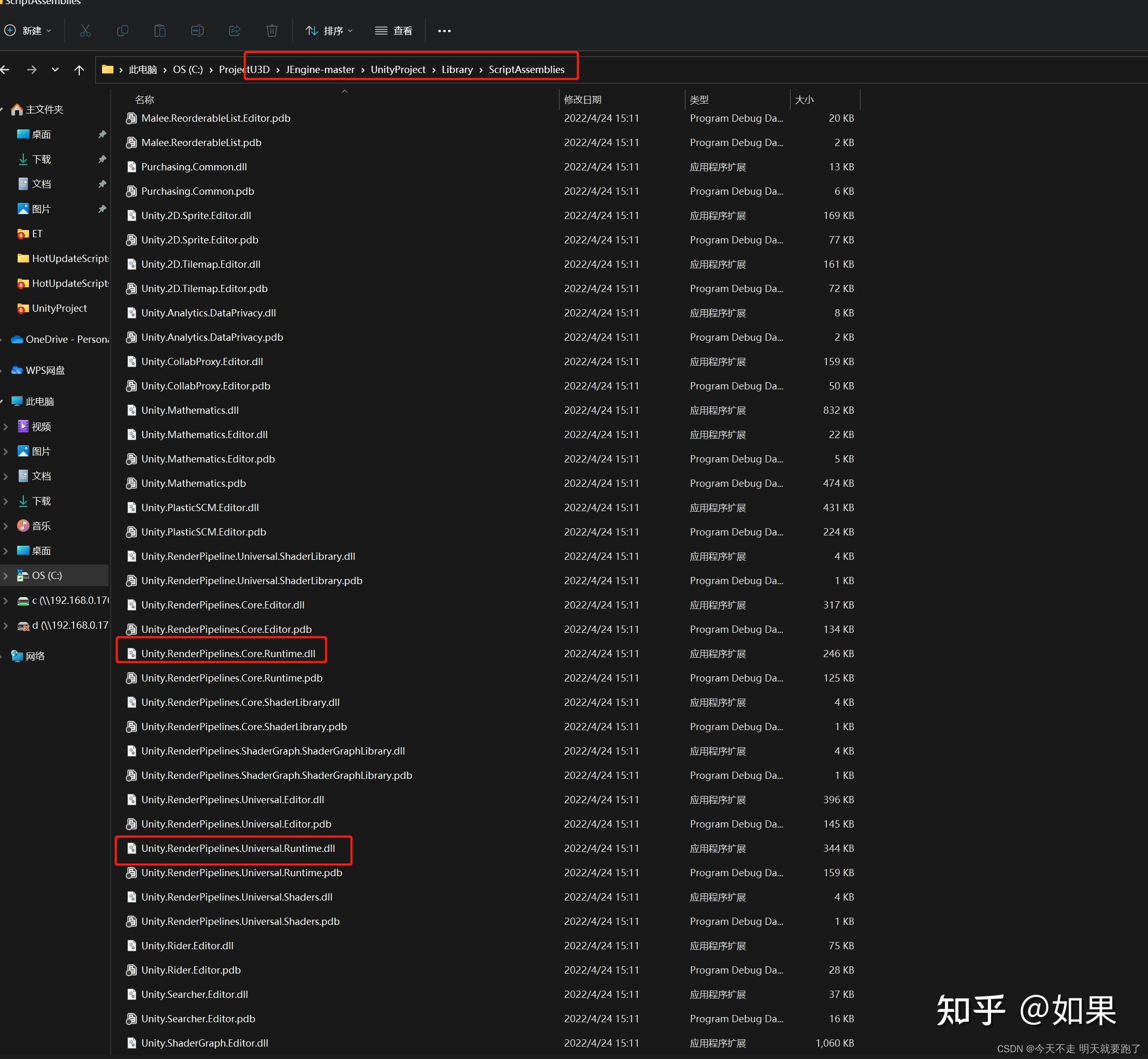Click JEngine-master breadcrumb
The height and width of the screenshot is (1059, 1148).
320,69
